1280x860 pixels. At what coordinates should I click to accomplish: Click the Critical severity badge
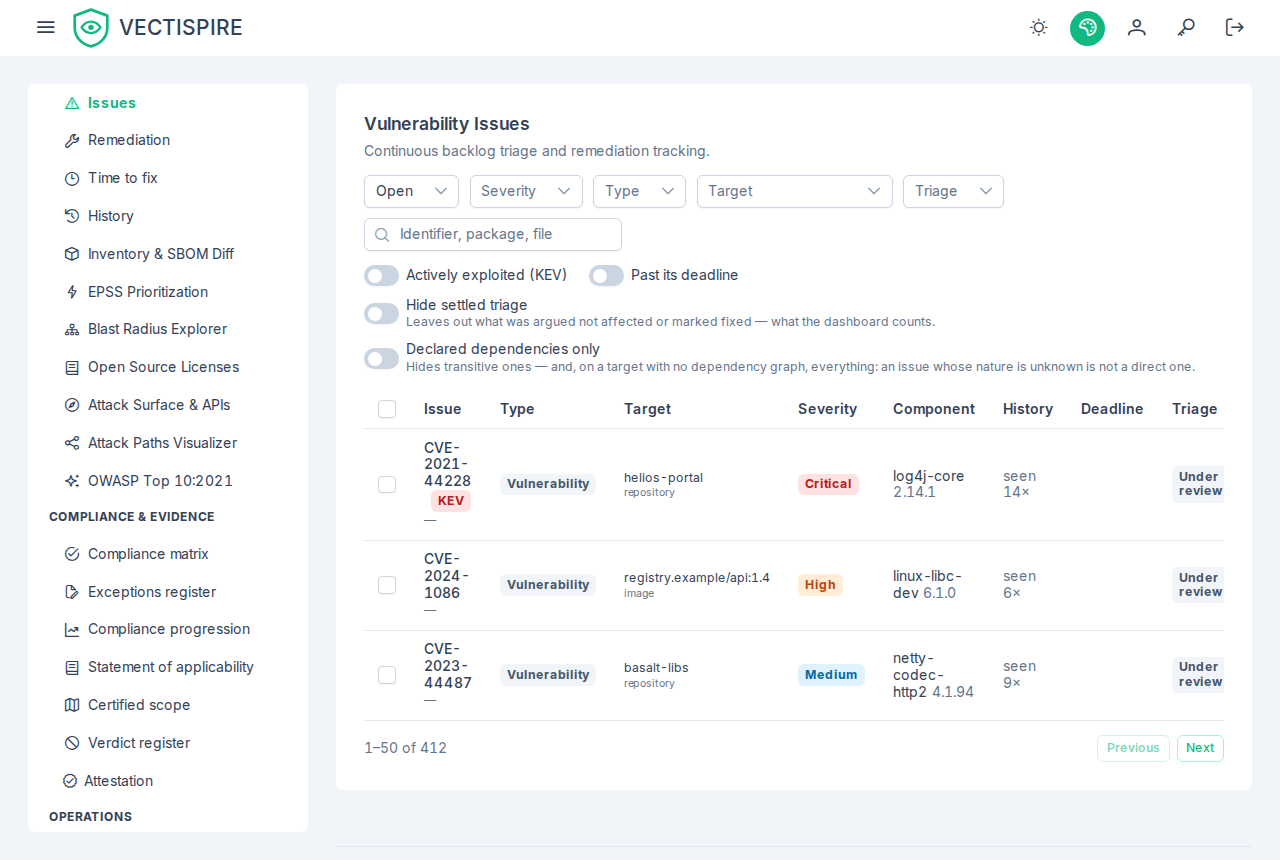[x=828, y=484]
